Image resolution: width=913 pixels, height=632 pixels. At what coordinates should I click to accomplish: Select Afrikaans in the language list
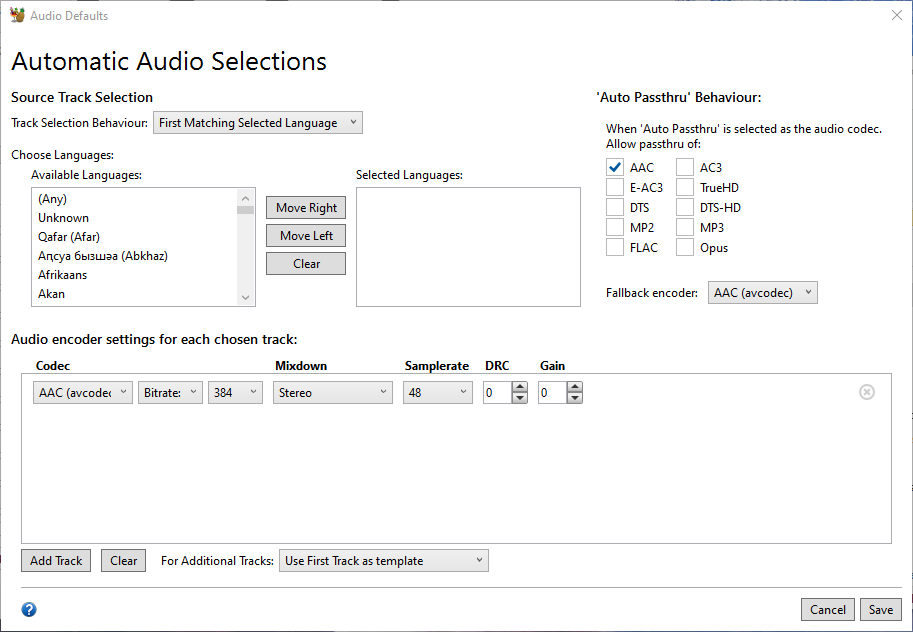point(135,274)
